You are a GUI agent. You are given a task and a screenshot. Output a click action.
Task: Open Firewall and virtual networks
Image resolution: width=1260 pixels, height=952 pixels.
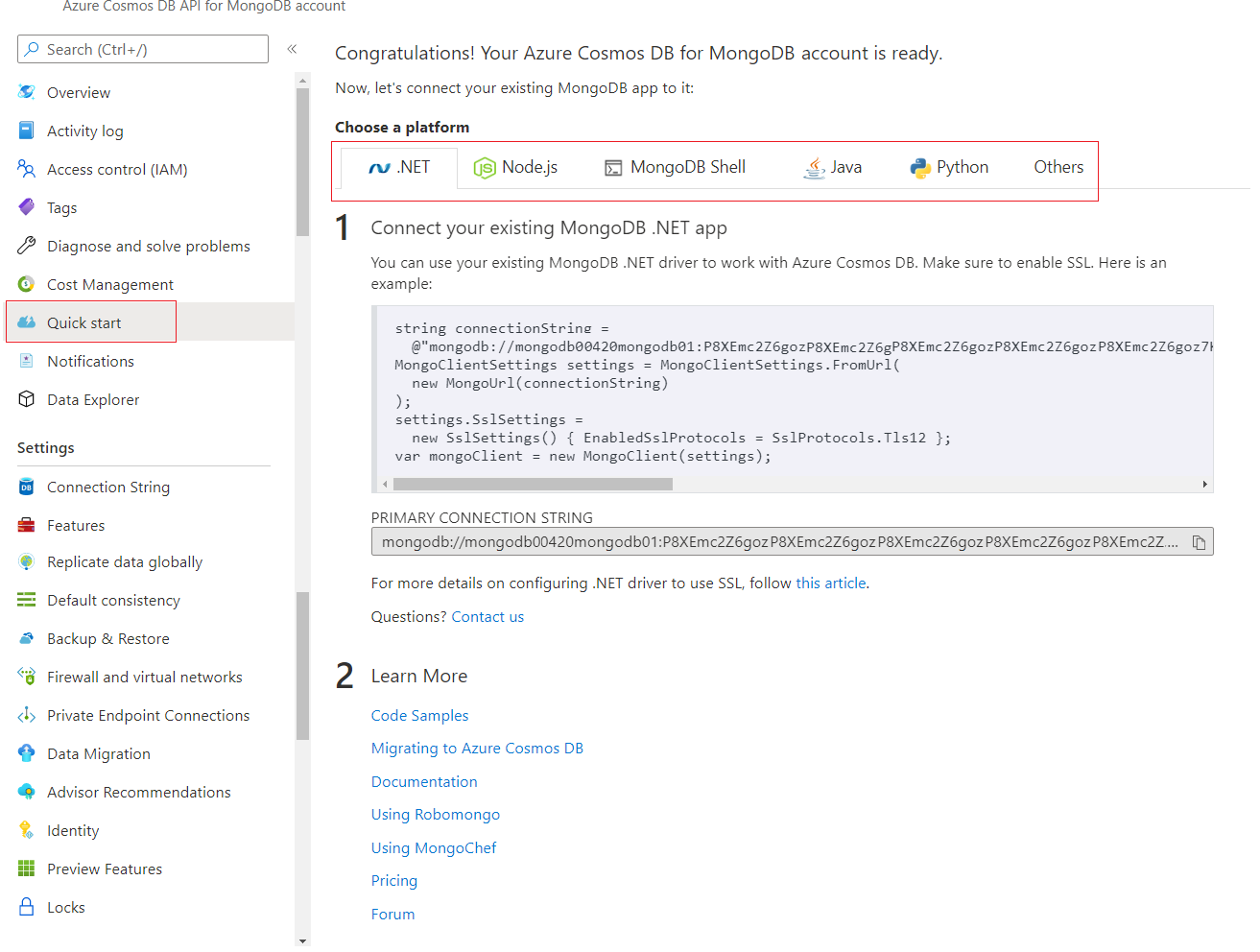coord(144,677)
